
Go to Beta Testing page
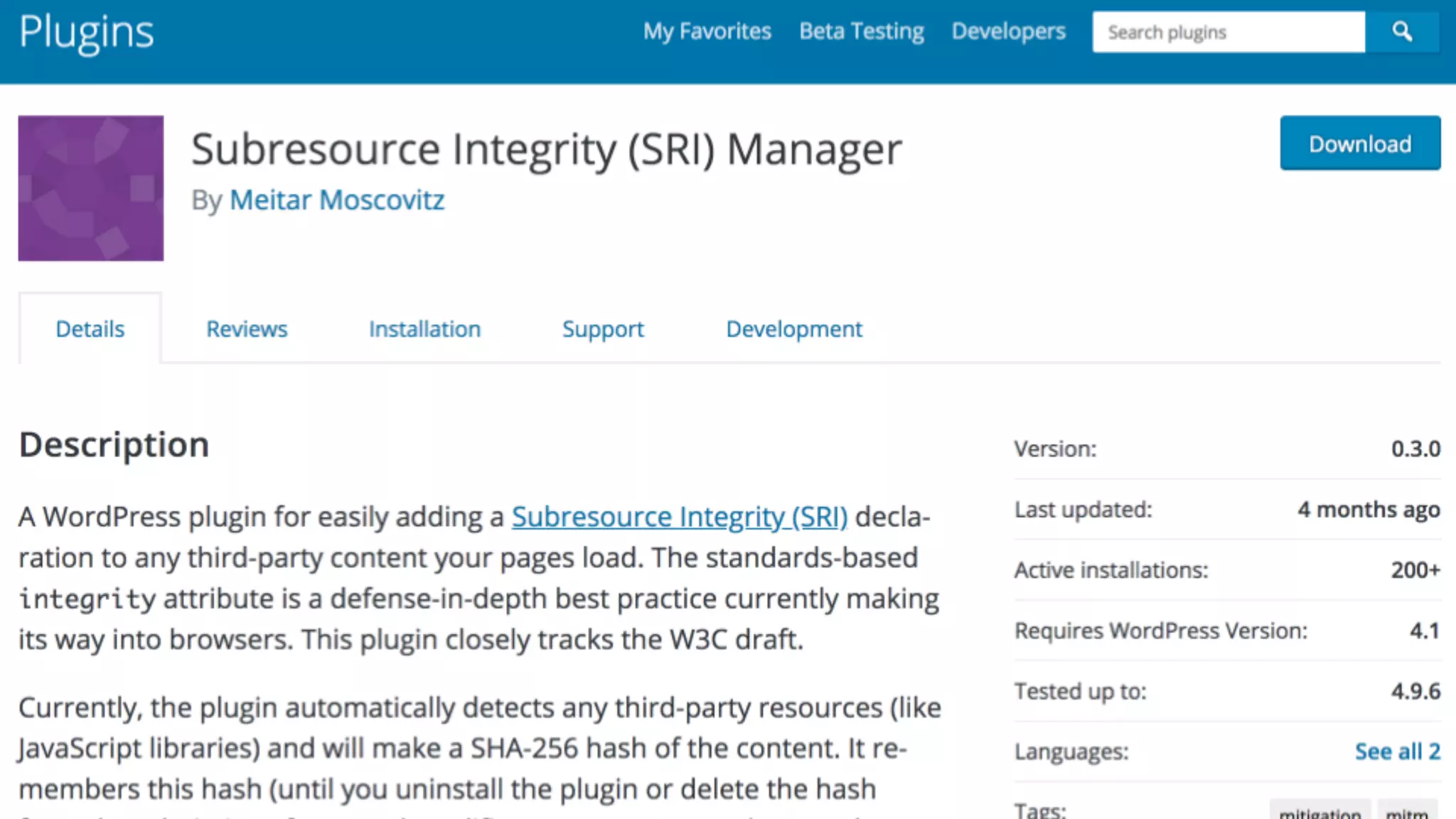tap(861, 31)
